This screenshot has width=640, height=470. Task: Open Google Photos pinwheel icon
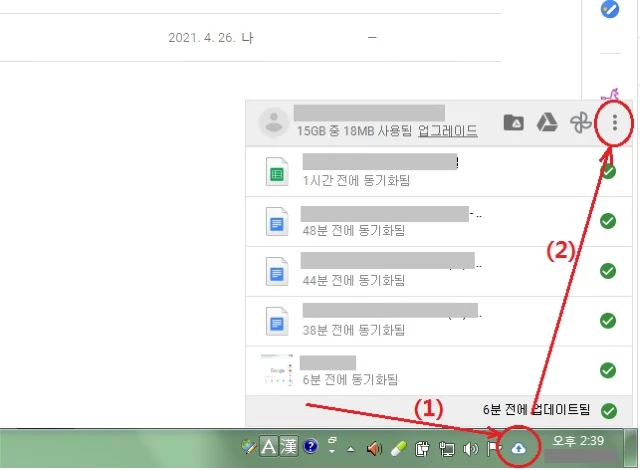click(580, 122)
